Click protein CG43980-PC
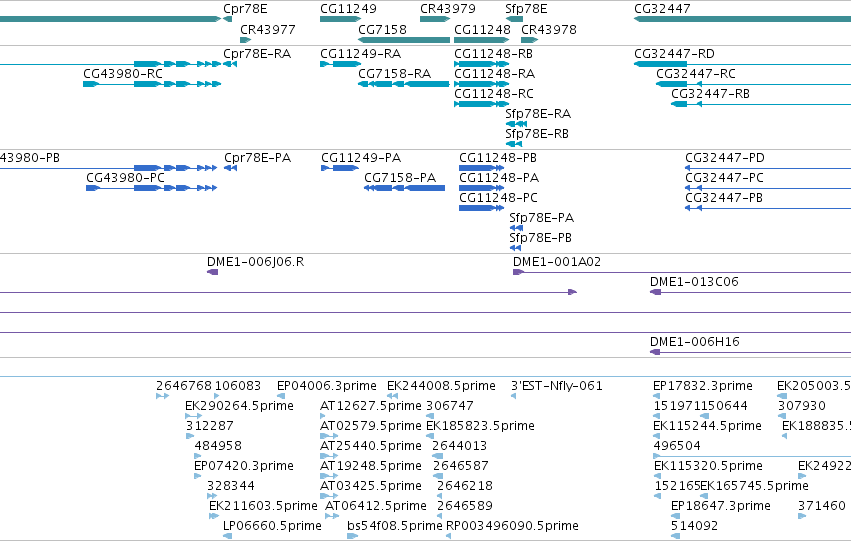 125,177
